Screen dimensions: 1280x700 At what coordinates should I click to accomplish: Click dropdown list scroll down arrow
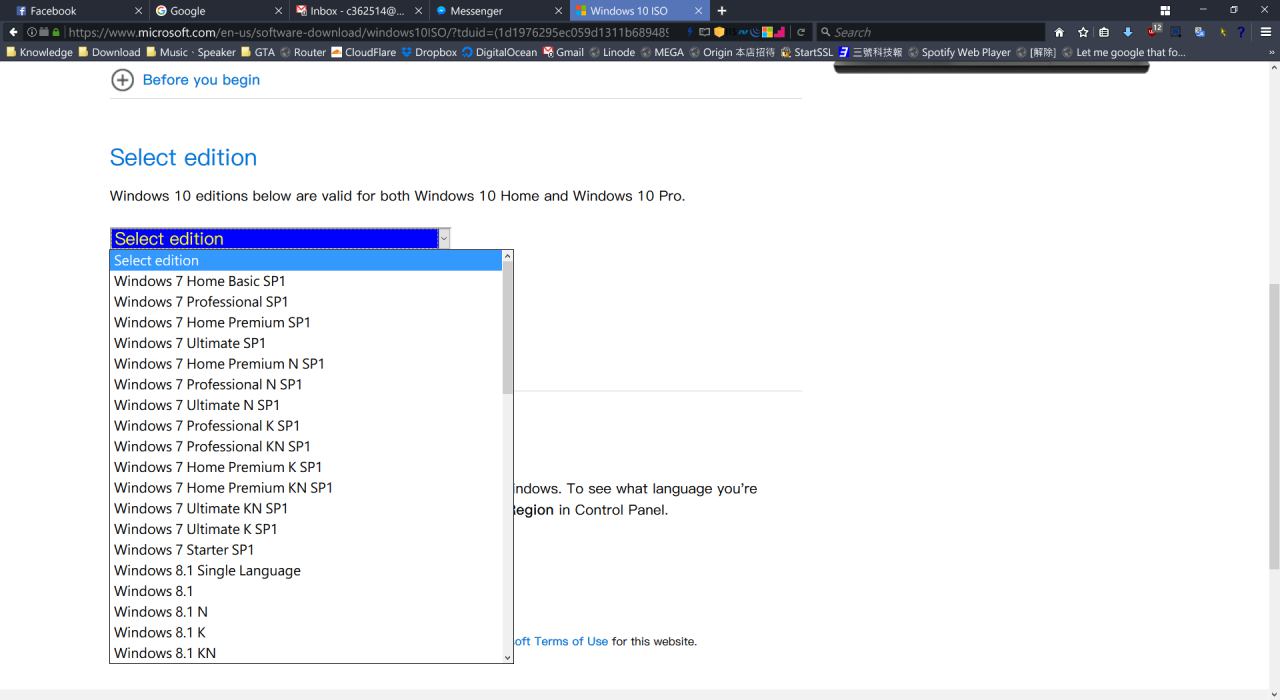point(507,657)
